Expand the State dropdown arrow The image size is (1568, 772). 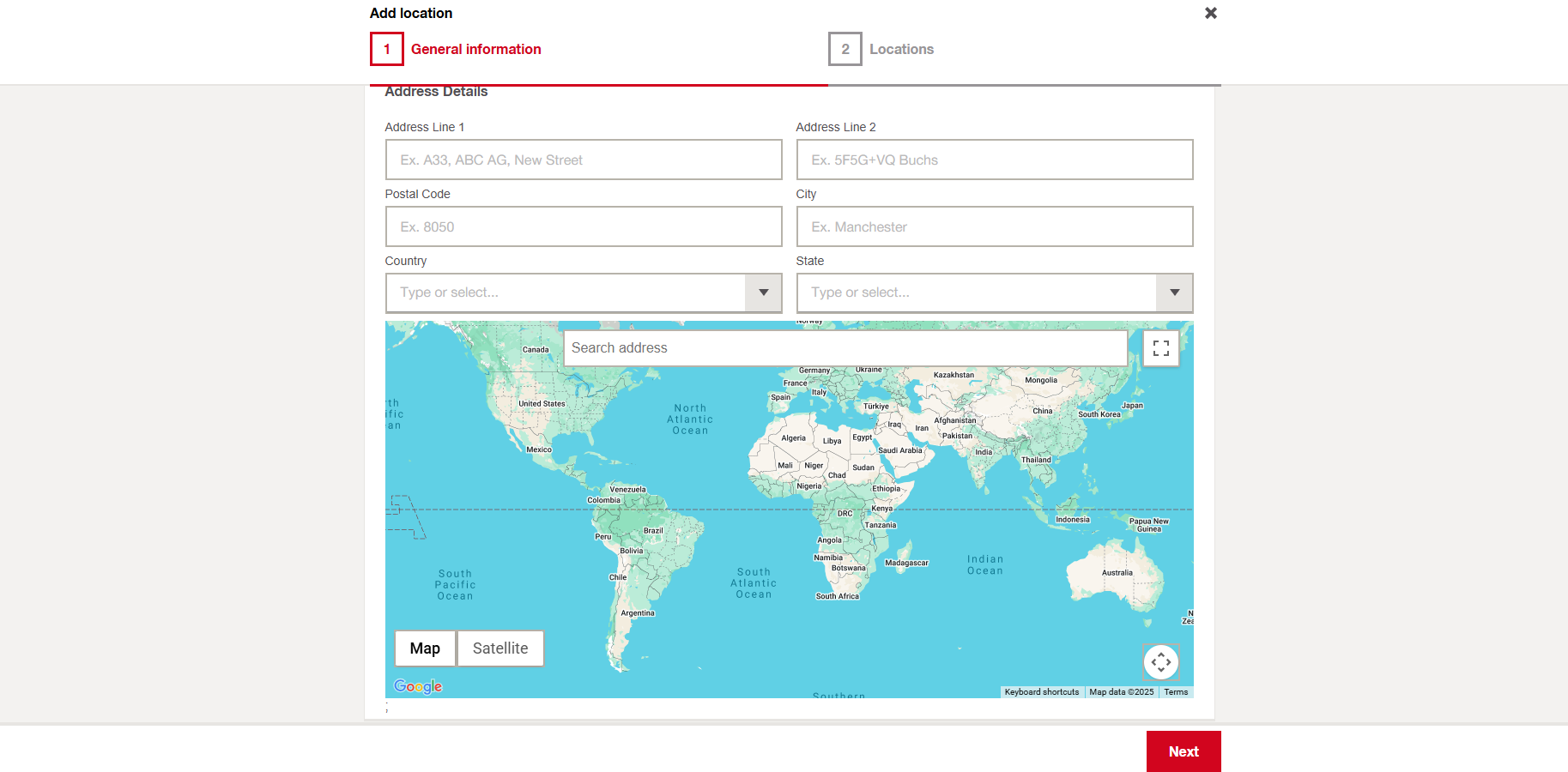(1174, 293)
